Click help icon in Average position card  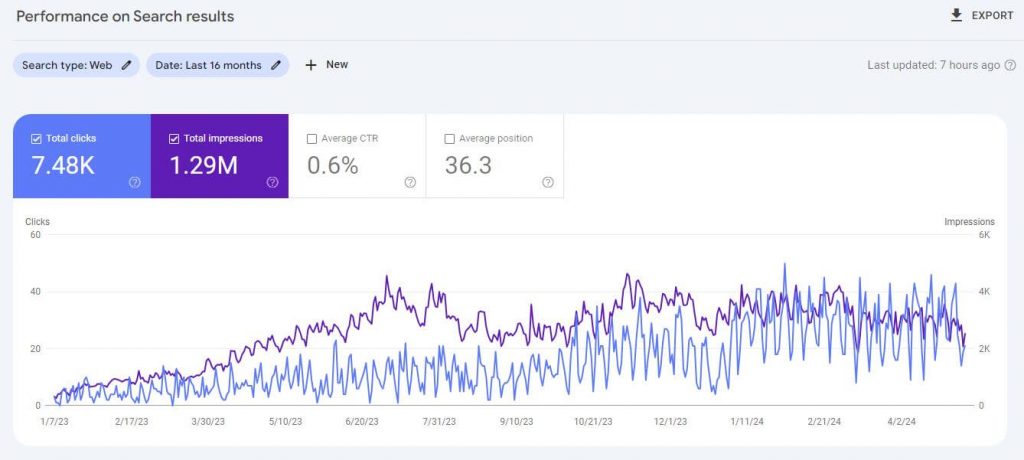click(x=548, y=182)
